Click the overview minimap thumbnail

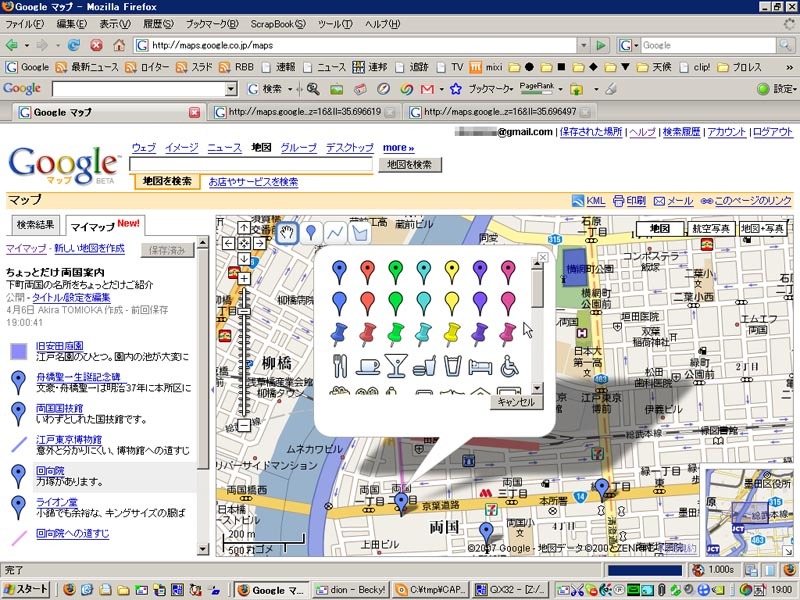[748, 512]
